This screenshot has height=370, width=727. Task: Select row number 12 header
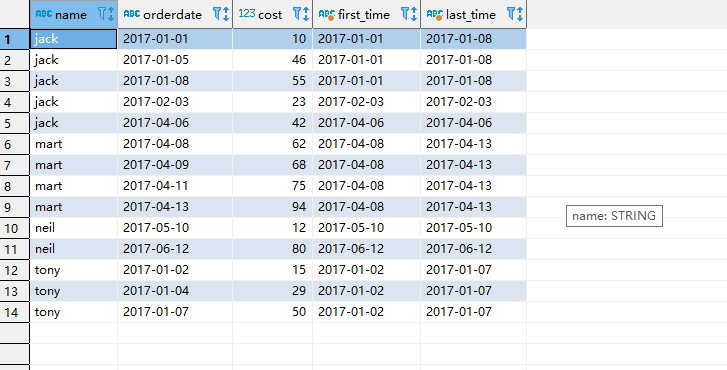[x=15, y=270]
